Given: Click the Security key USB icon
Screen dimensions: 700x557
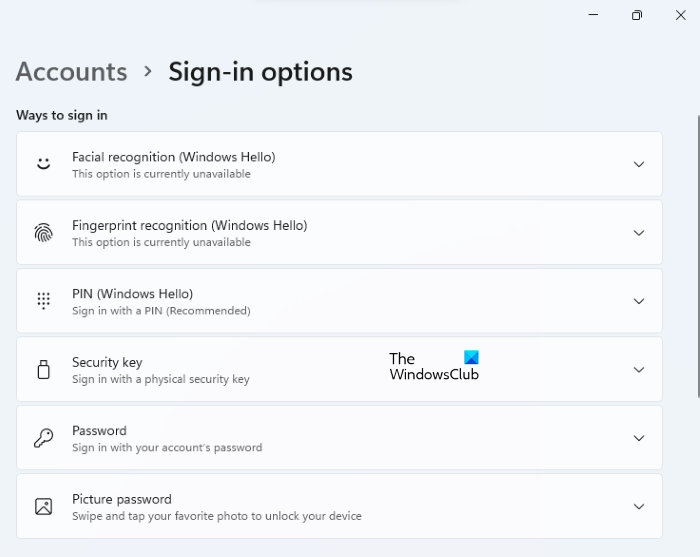Looking at the screenshot, I should click(x=43, y=369).
